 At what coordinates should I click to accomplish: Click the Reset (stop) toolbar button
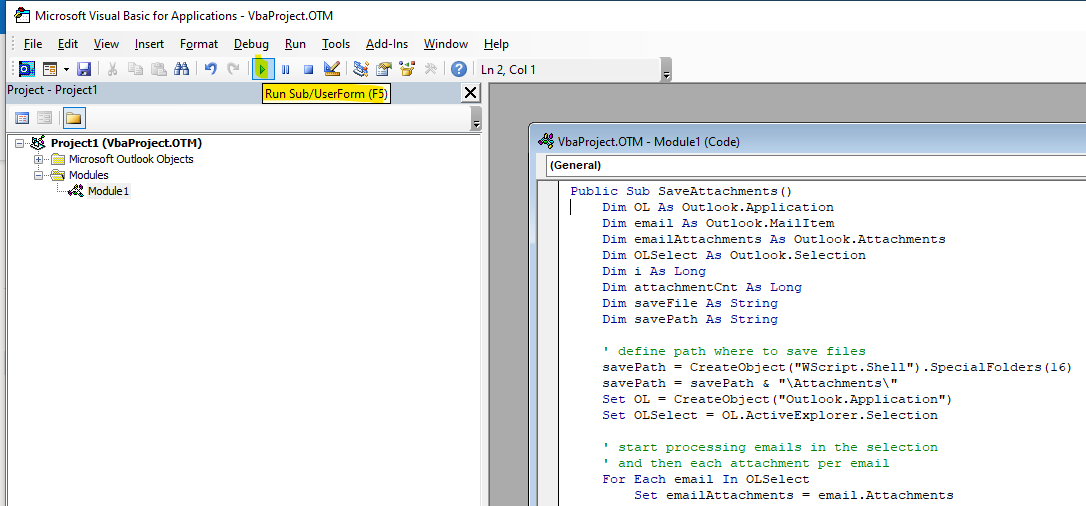(x=309, y=69)
